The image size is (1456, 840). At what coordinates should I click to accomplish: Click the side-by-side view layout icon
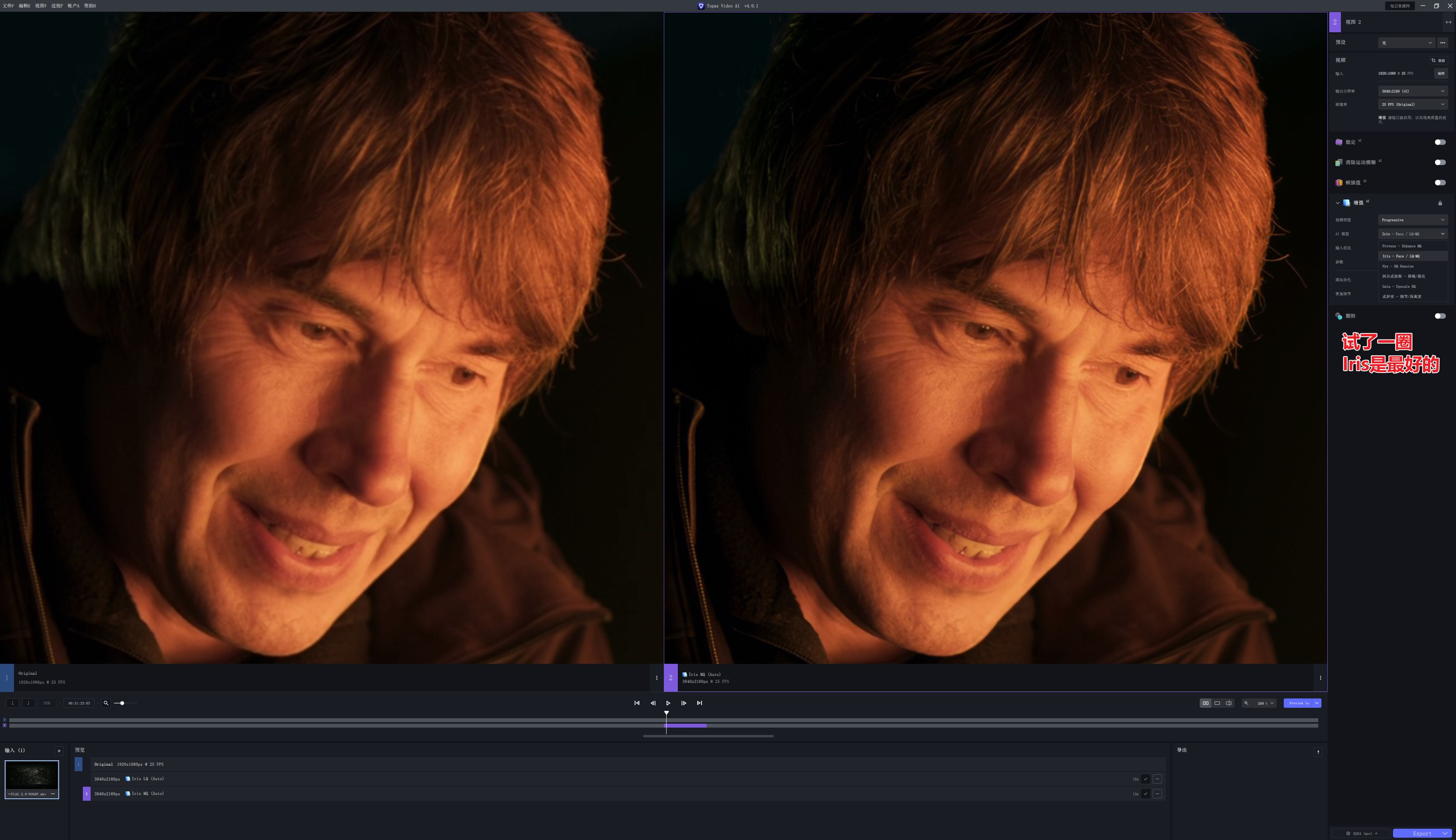coord(1205,703)
